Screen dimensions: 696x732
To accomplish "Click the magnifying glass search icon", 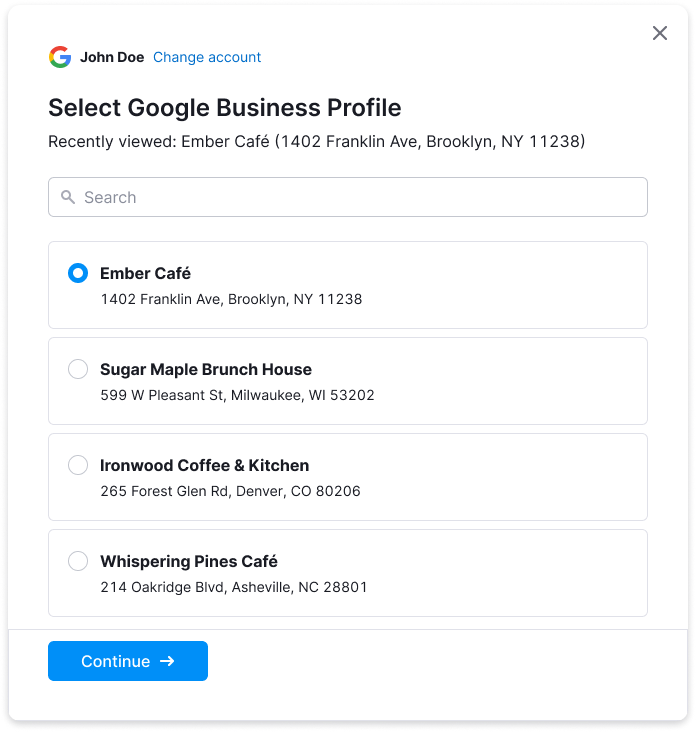I will (68, 197).
